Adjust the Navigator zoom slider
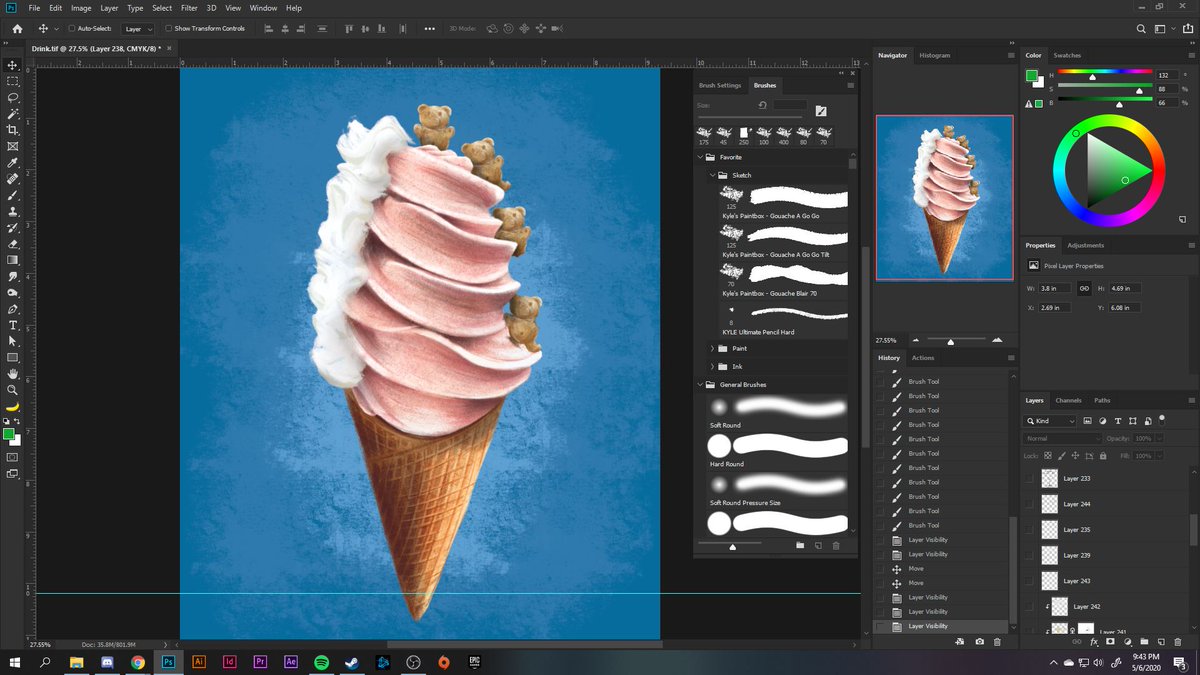 [950, 340]
